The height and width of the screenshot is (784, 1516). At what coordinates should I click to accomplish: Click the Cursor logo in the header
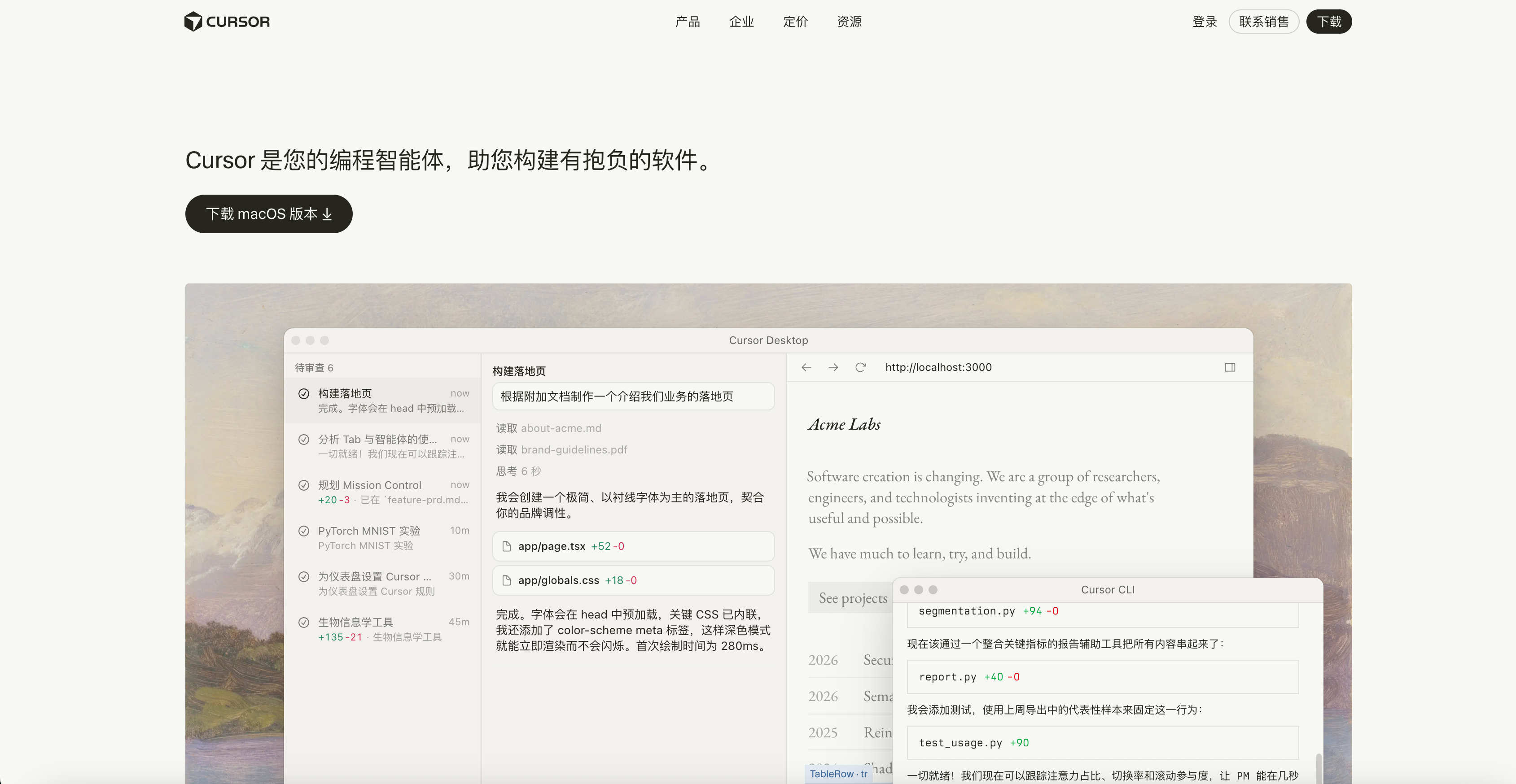point(227,22)
